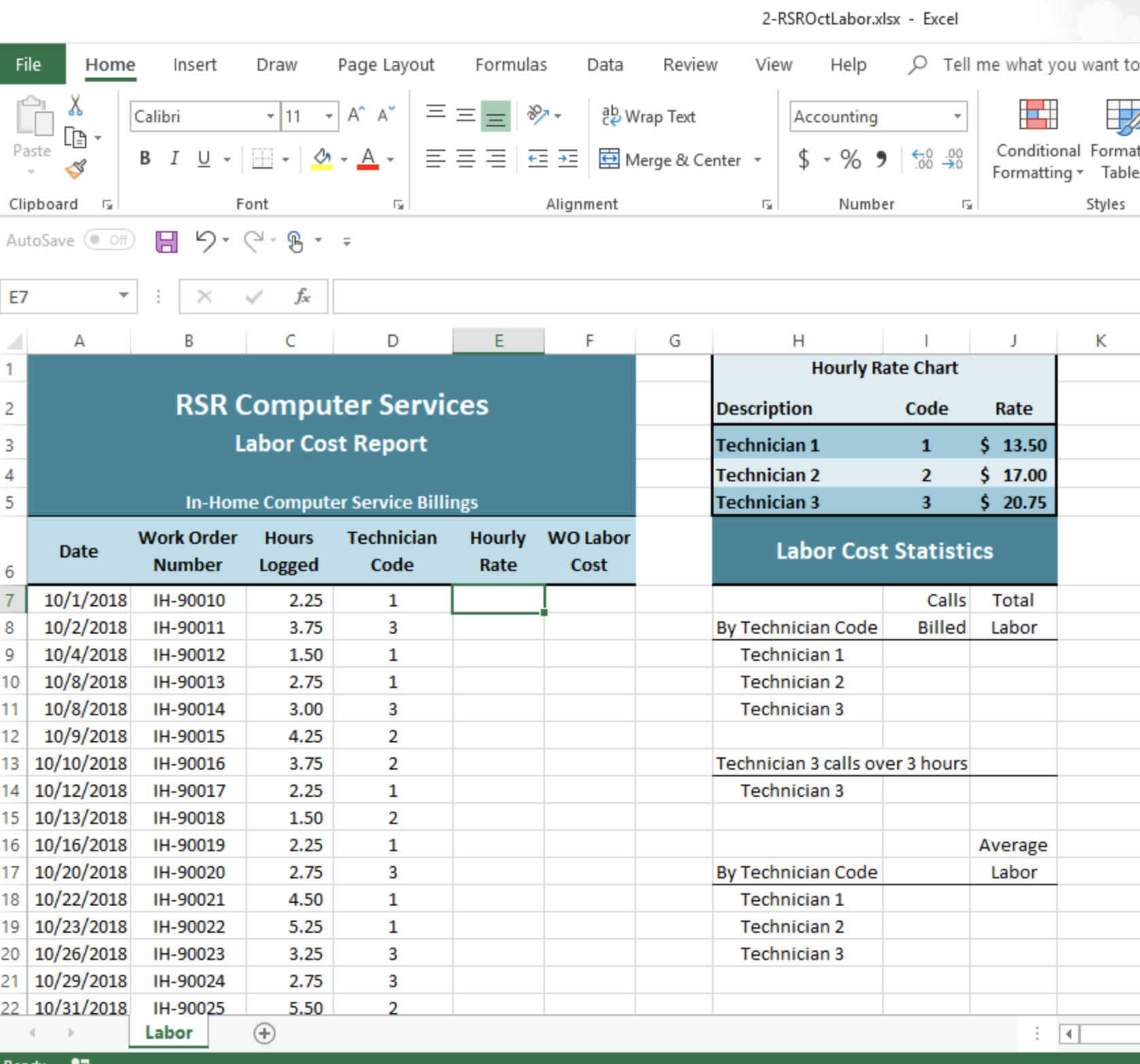Click the Save button
This screenshot has height=1064, width=1140.
[165, 241]
